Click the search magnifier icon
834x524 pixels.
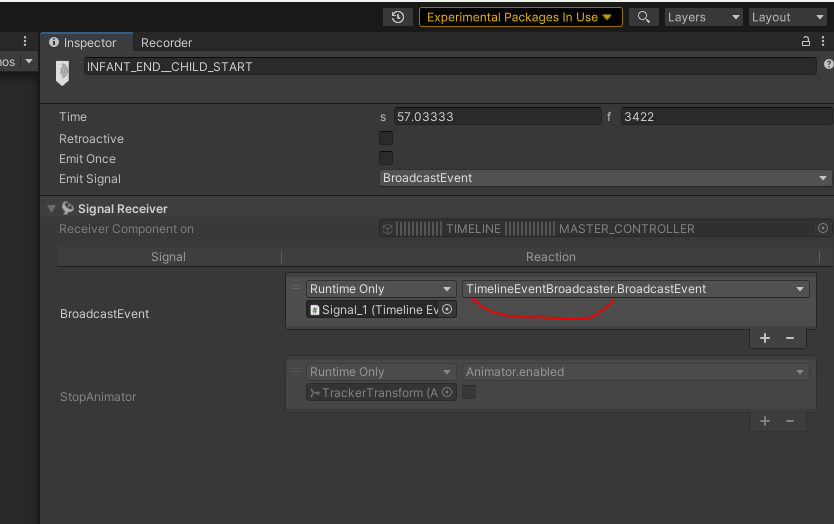[644, 17]
